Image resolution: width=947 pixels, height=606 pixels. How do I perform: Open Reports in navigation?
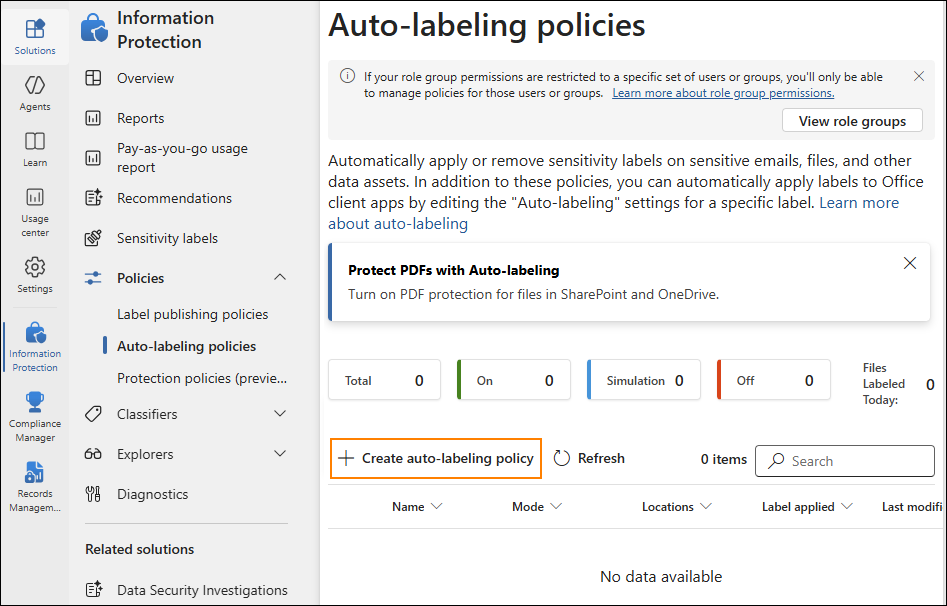141,118
